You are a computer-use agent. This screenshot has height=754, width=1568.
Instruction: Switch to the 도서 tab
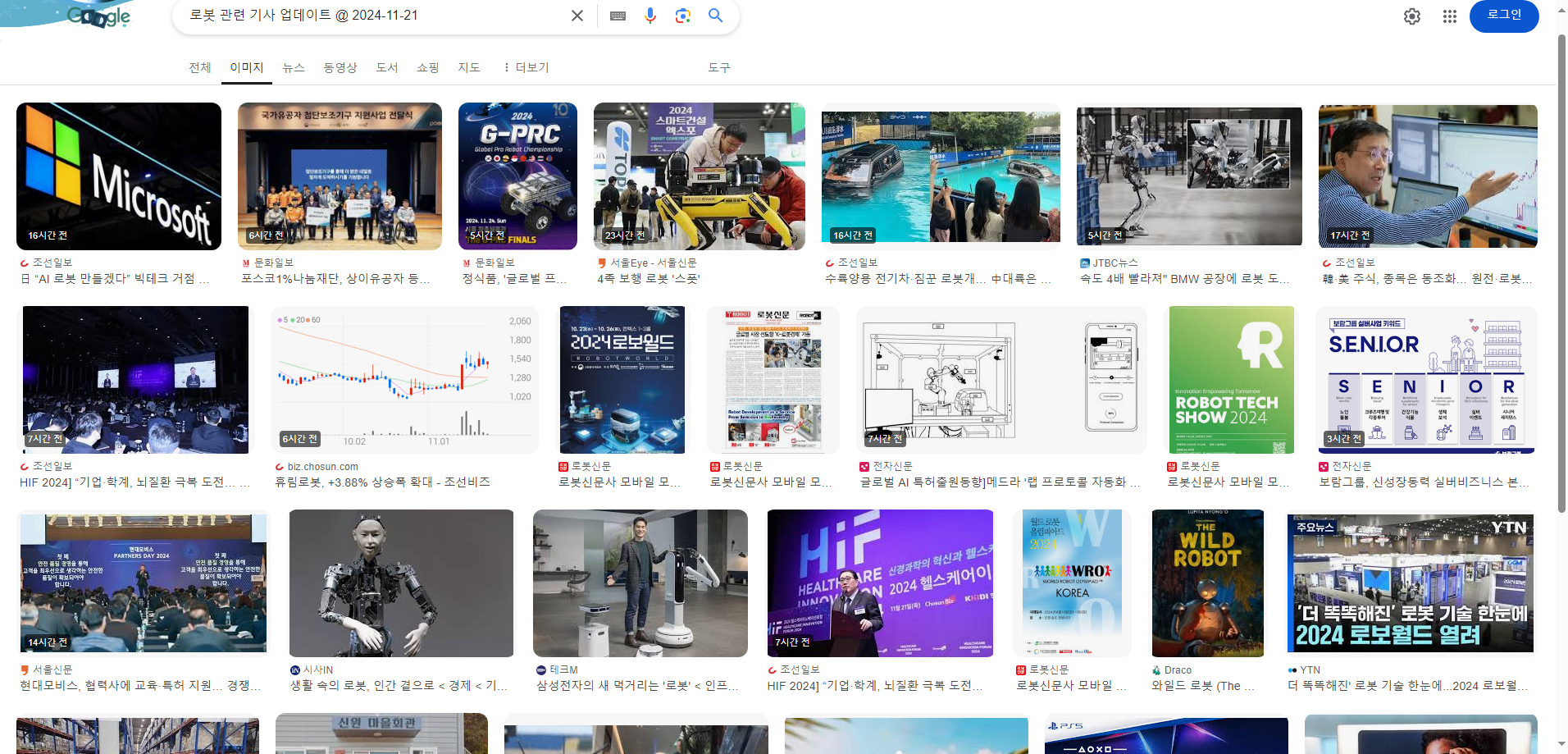tap(387, 67)
